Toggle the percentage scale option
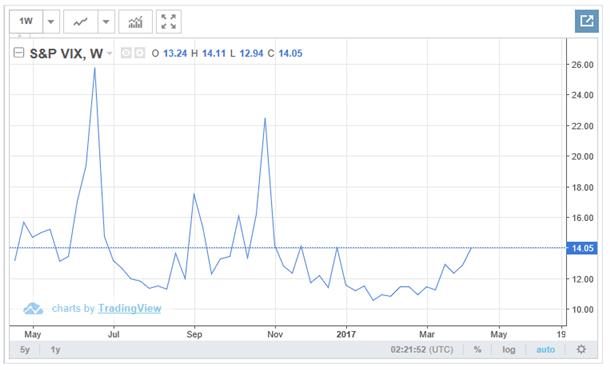610x370 pixels. click(477, 349)
